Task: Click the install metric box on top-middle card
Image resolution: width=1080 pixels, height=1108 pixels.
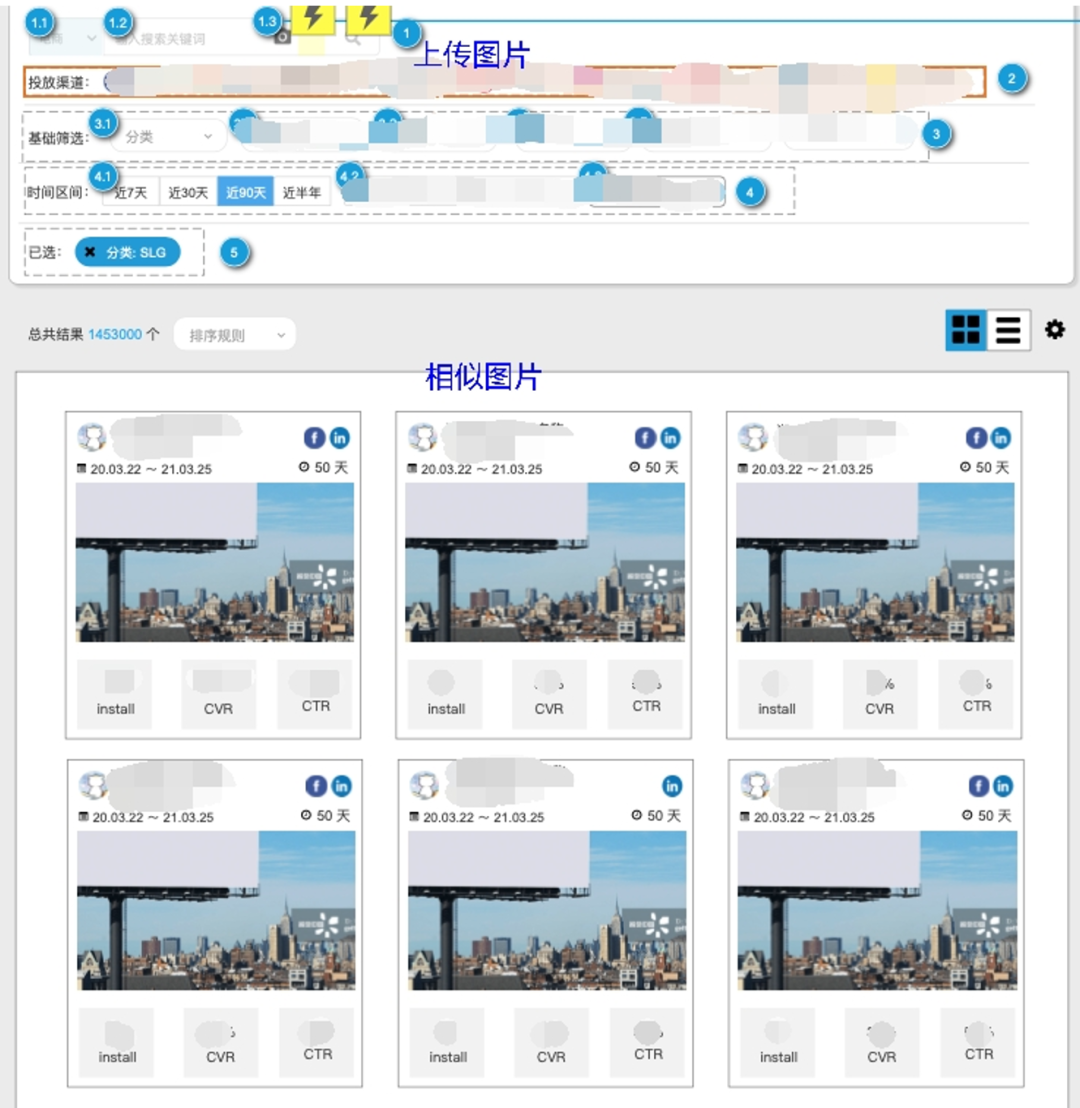Action: pos(445,694)
